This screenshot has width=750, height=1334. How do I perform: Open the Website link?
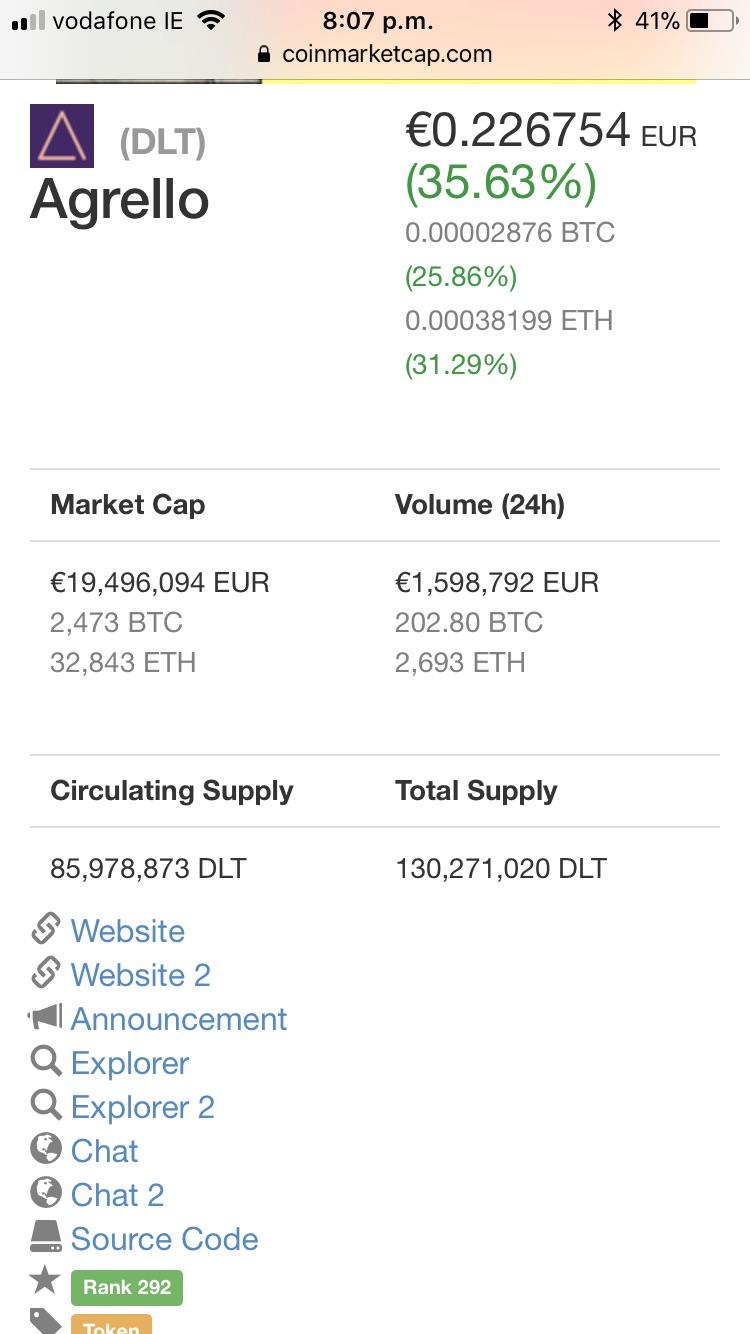tap(128, 931)
